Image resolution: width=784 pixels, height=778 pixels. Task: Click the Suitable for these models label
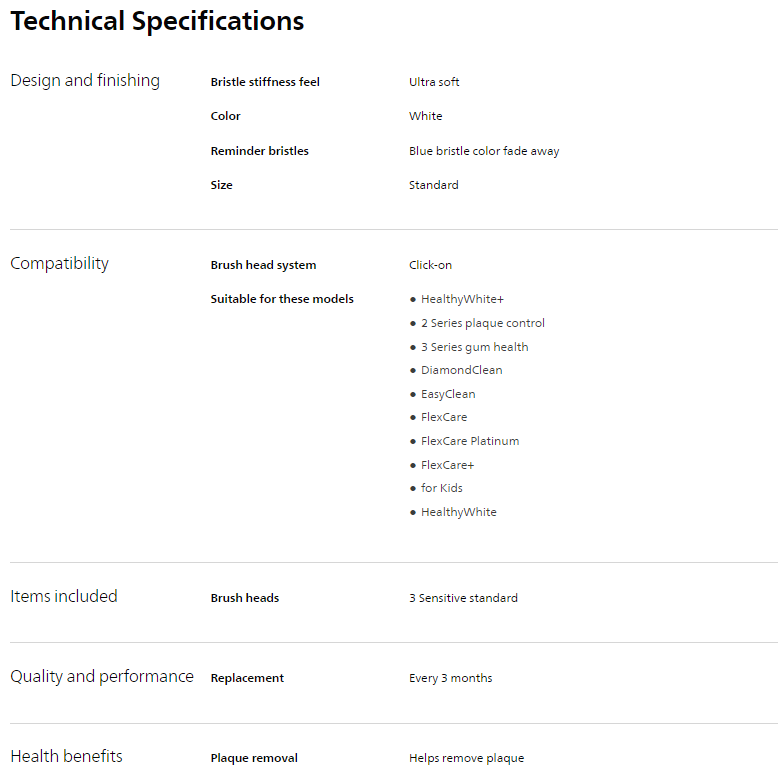[282, 299]
